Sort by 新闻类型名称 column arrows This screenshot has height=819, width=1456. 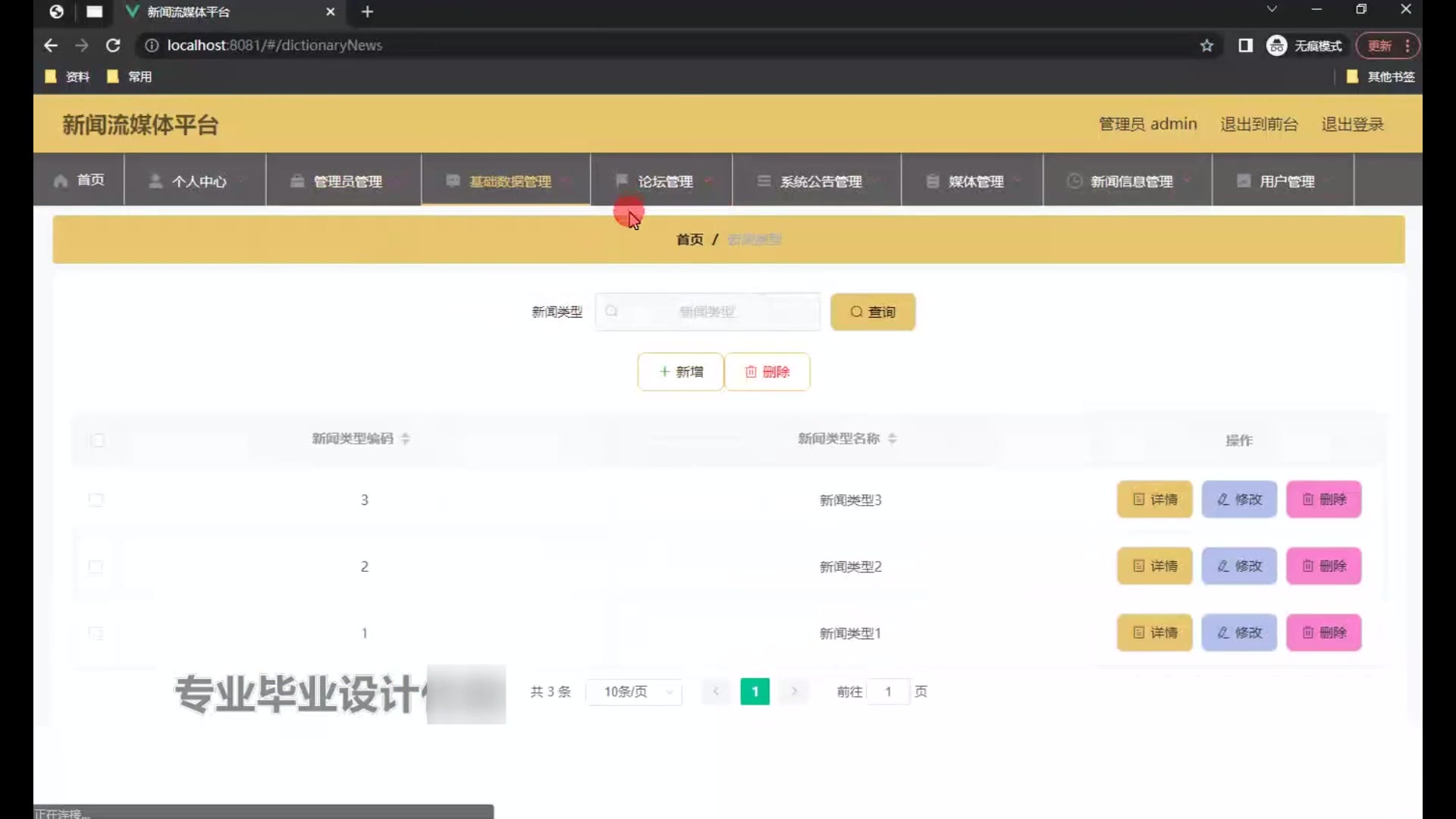892,439
